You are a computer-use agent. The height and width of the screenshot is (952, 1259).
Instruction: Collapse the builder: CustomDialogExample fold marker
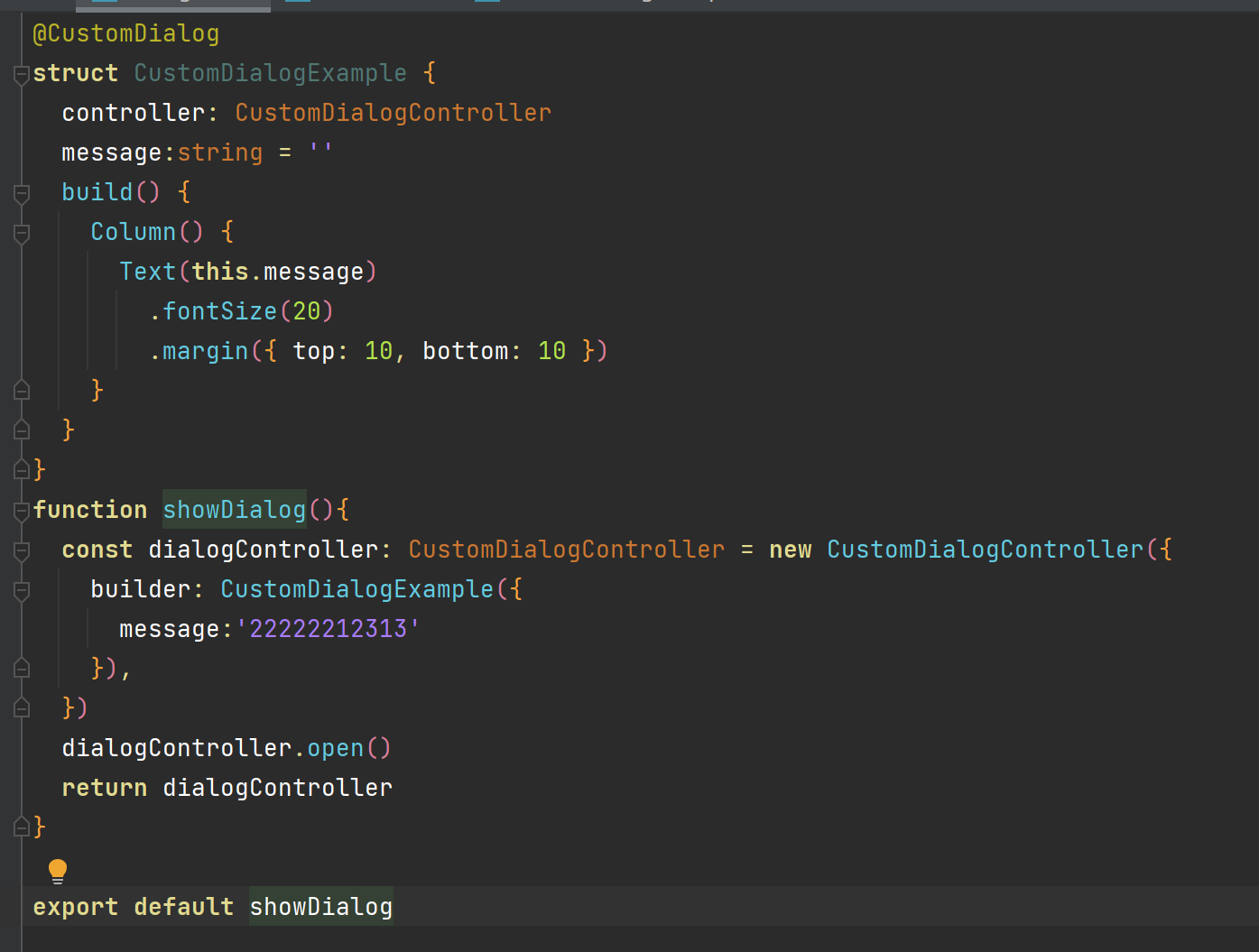tap(23, 590)
